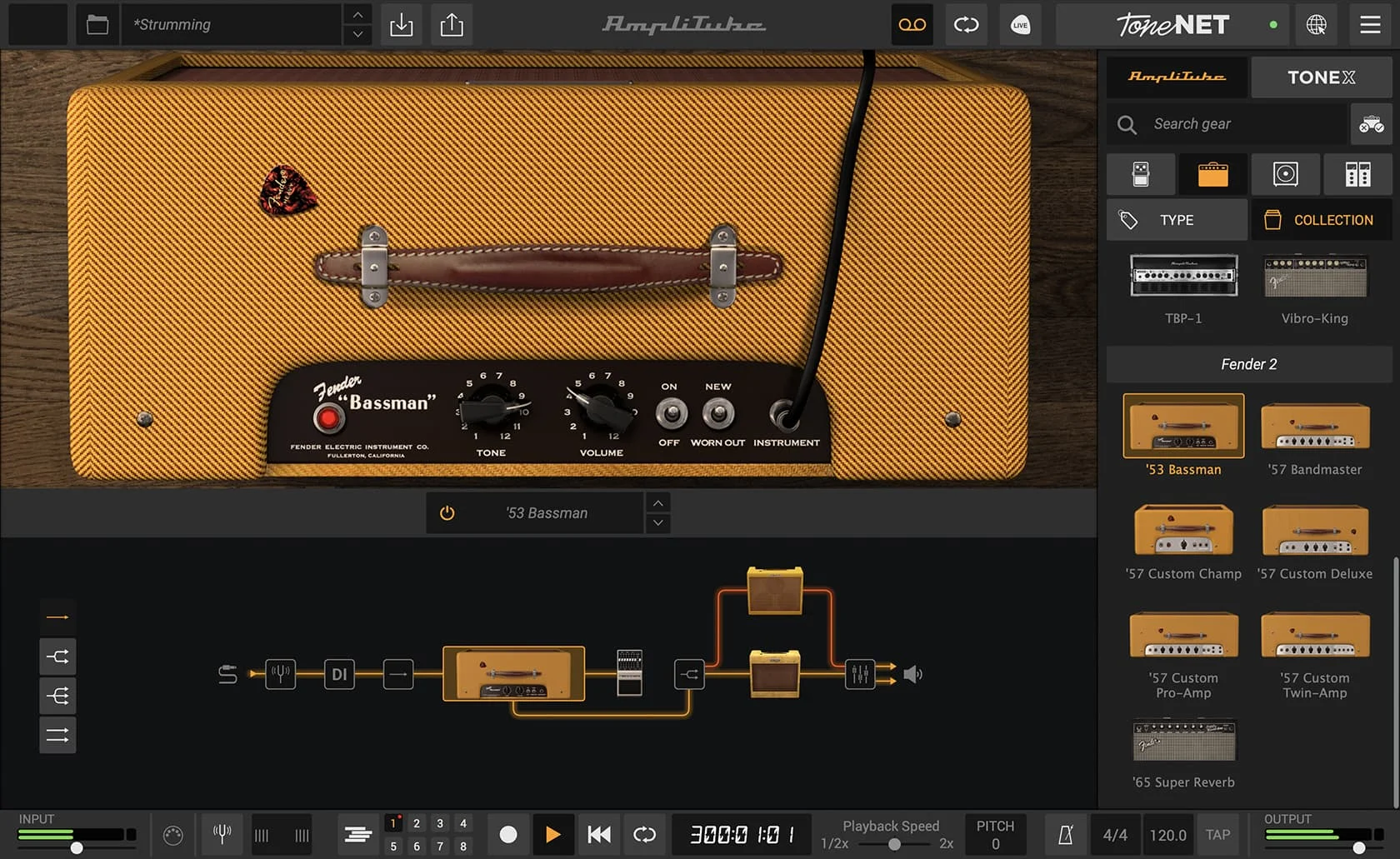Click the preset up arrow beside Strumming
Viewport: 1400px width, 859px height.
tap(357, 13)
